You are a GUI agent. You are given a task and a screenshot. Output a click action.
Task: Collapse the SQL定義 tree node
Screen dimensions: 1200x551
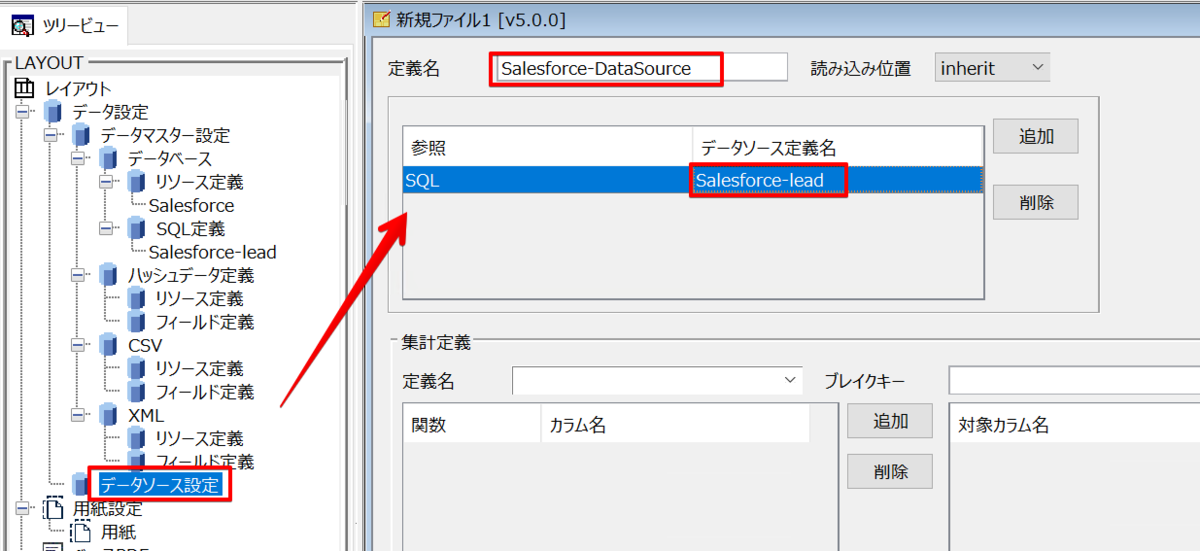click(x=107, y=229)
